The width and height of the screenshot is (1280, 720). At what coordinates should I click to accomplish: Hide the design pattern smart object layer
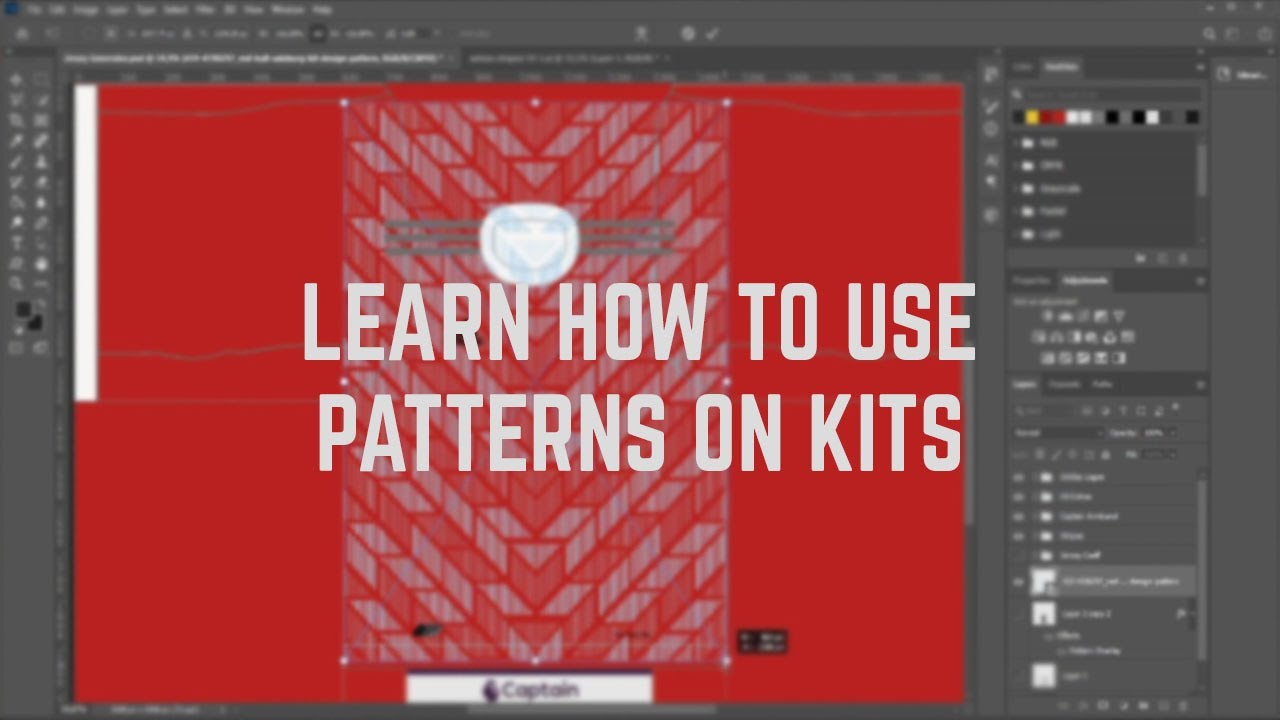coord(1020,581)
